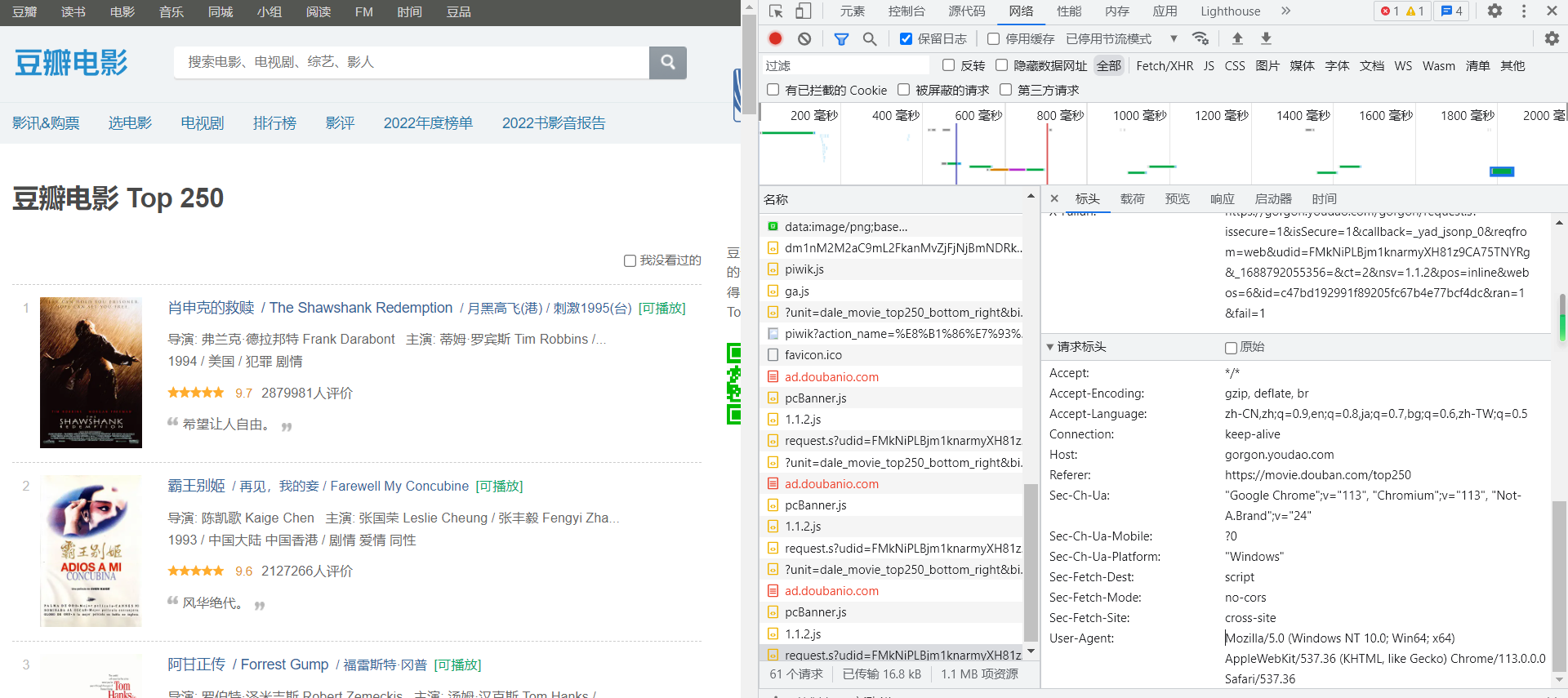Check the Raw request headers checkbox
The height and width of the screenshot is (698, 1568).
(x=1231, y=348)
